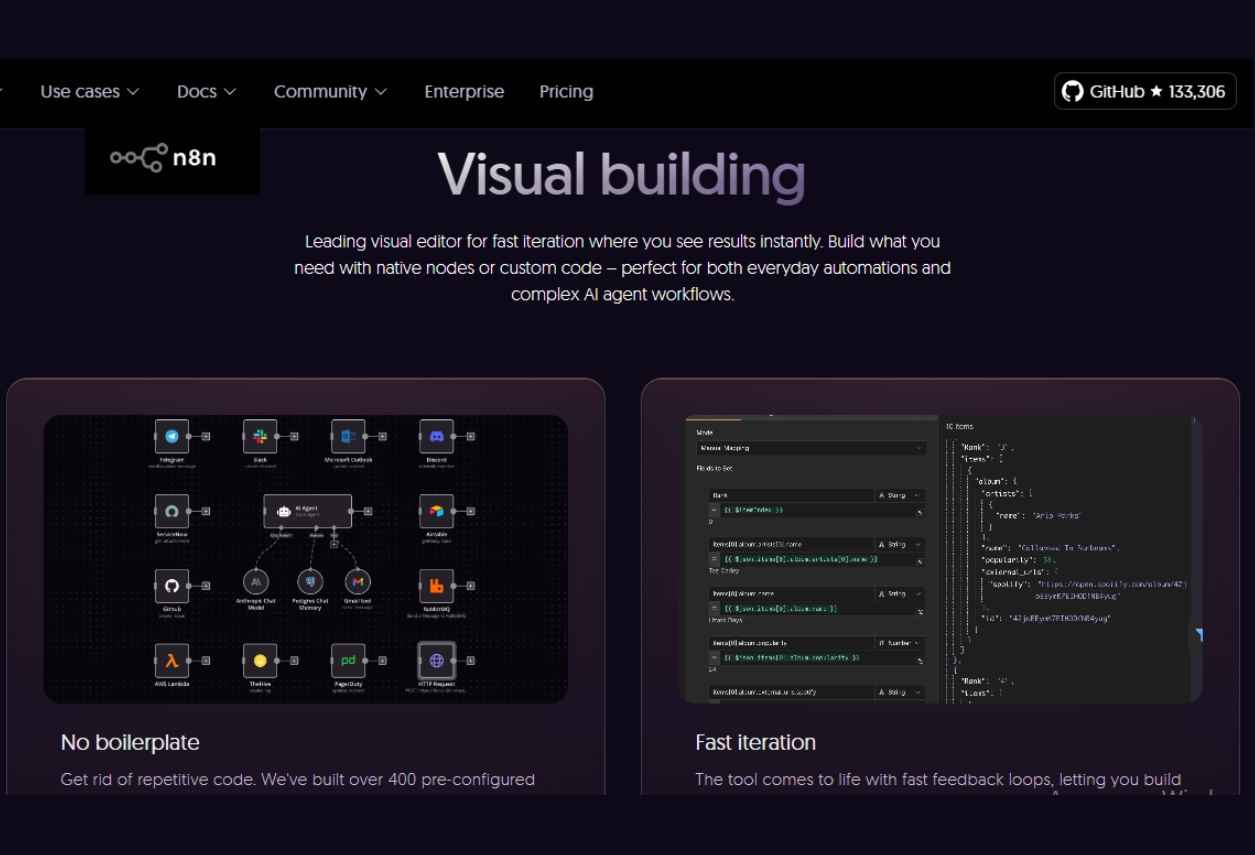Image resolution: width=1255 pixels, height=855 pixels.
Task: Expand the Use cases menu
Action: pos(90,92)
